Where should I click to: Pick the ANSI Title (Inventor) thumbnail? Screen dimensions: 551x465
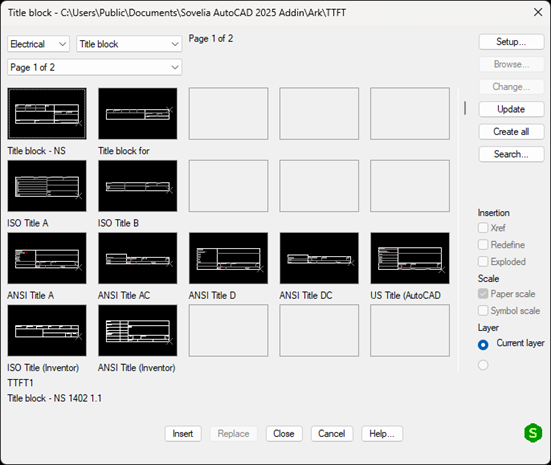pos(138,330)
